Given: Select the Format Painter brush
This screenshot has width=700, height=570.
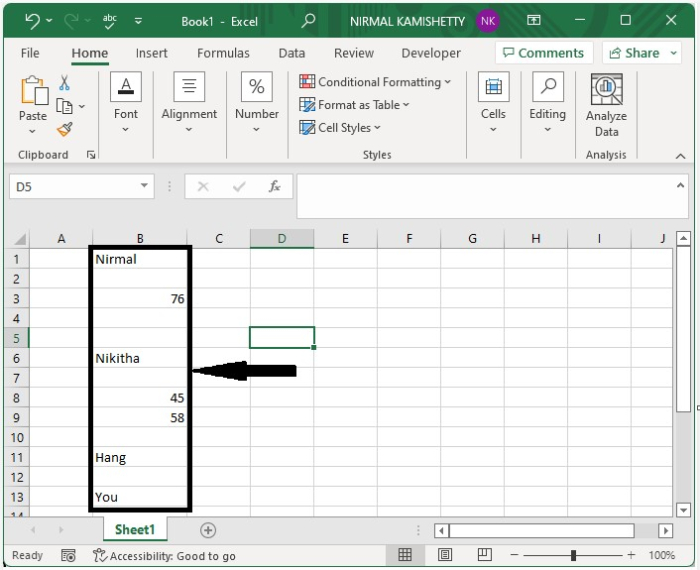Looking at the screenshot, I should [65, 129].
